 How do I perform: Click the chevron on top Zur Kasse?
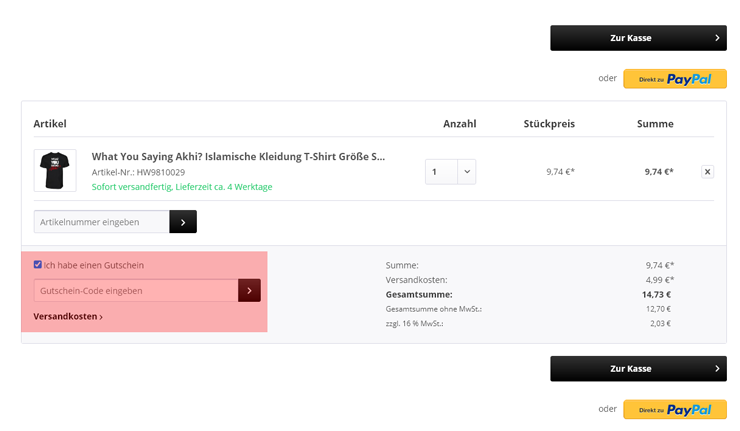[x=717, y=38]
